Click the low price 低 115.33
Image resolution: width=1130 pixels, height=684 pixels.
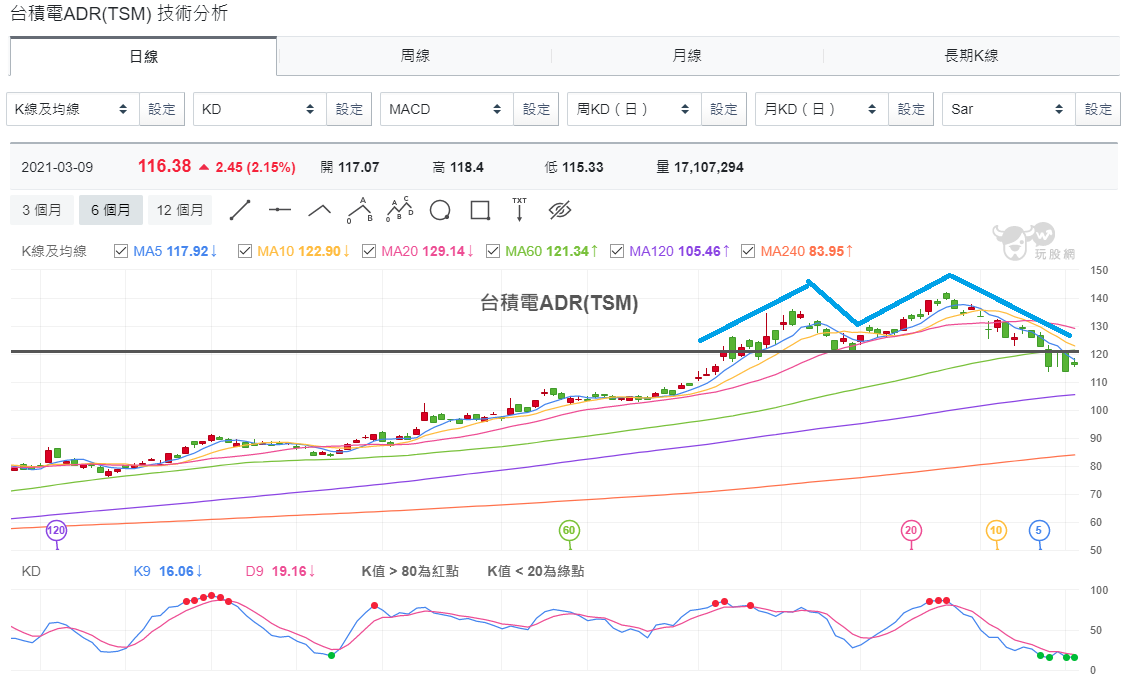pyautogui.click(x=574, y=167)
